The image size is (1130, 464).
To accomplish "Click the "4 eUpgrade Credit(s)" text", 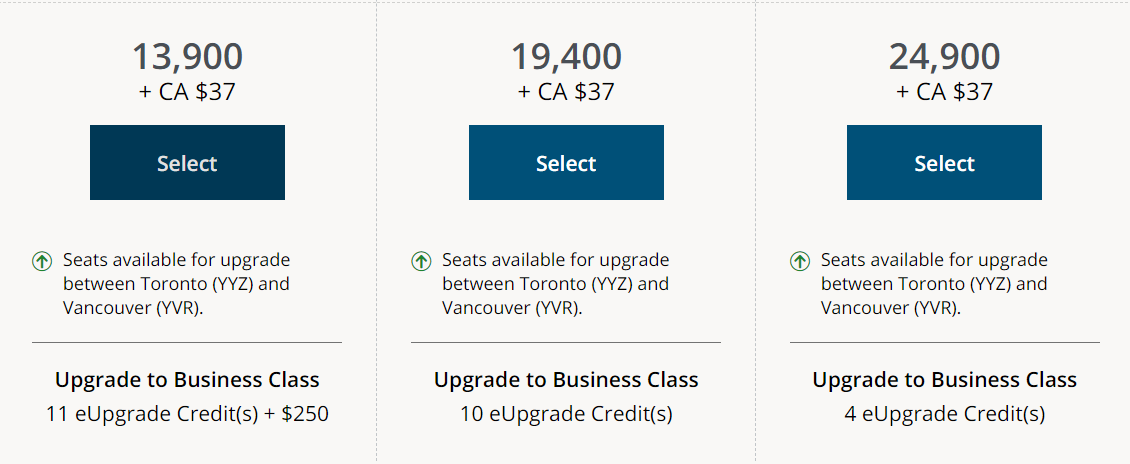I will (x=944, y=413).
